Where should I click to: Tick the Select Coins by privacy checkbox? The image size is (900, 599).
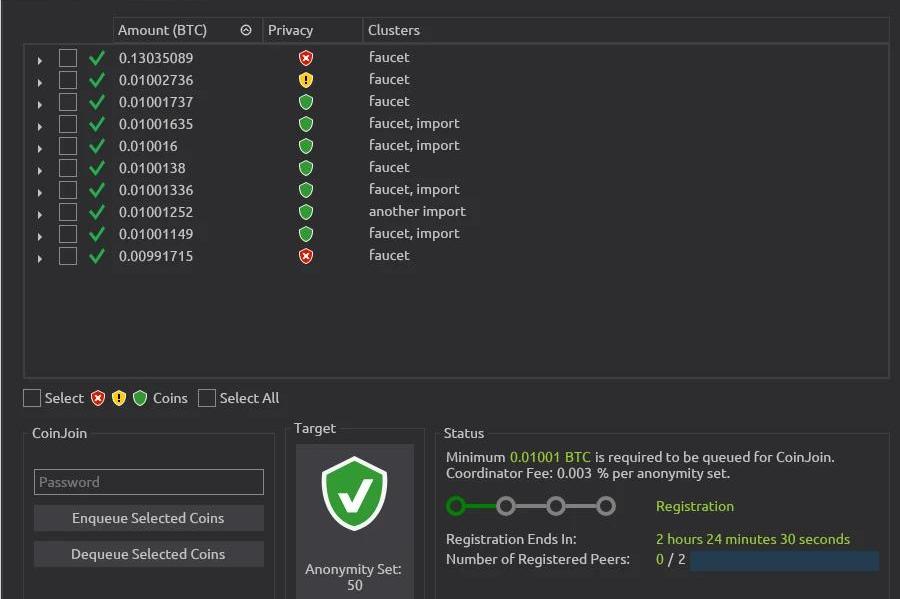[32, 398]
